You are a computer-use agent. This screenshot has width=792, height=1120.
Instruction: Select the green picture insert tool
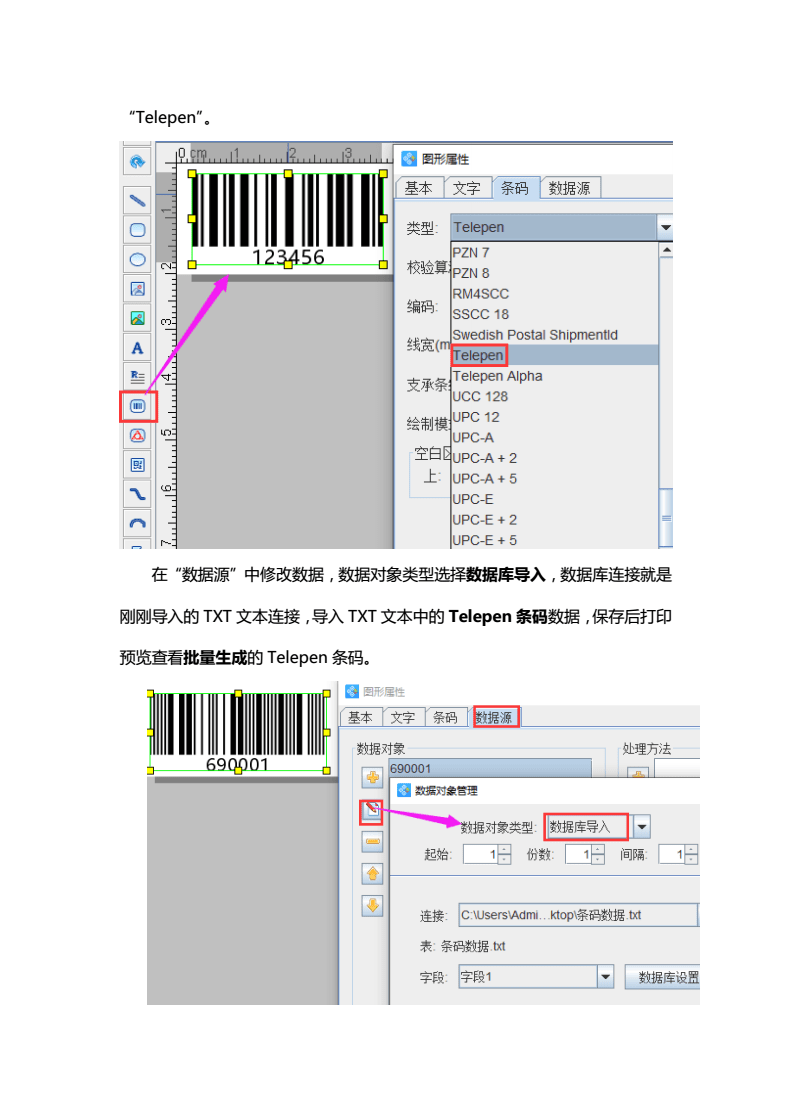(138, 318)
